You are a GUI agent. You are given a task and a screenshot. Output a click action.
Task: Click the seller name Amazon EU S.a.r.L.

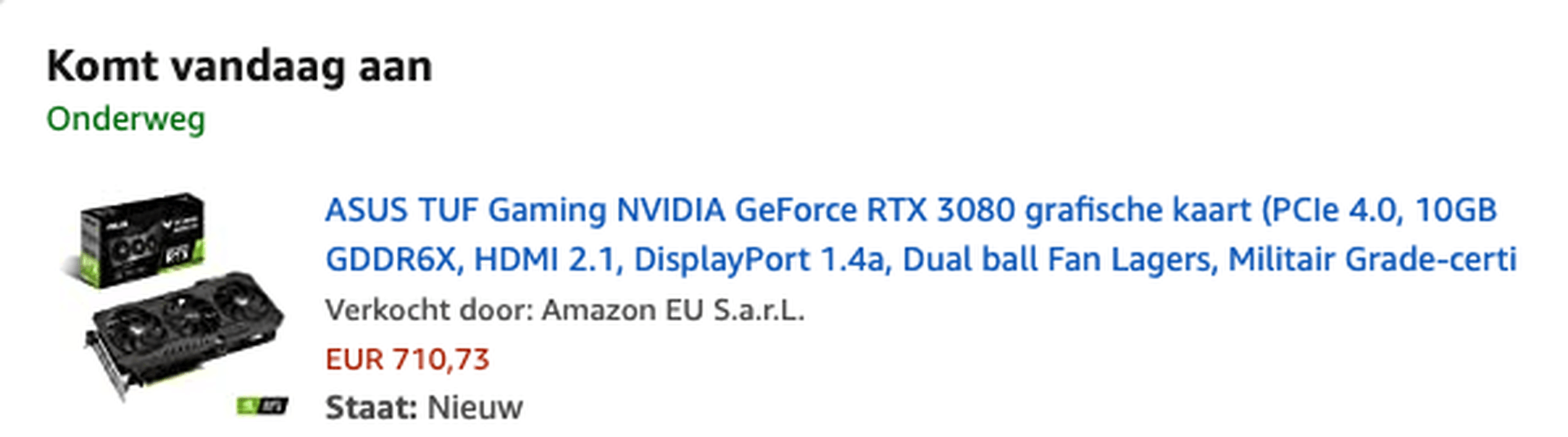point(673,310)
